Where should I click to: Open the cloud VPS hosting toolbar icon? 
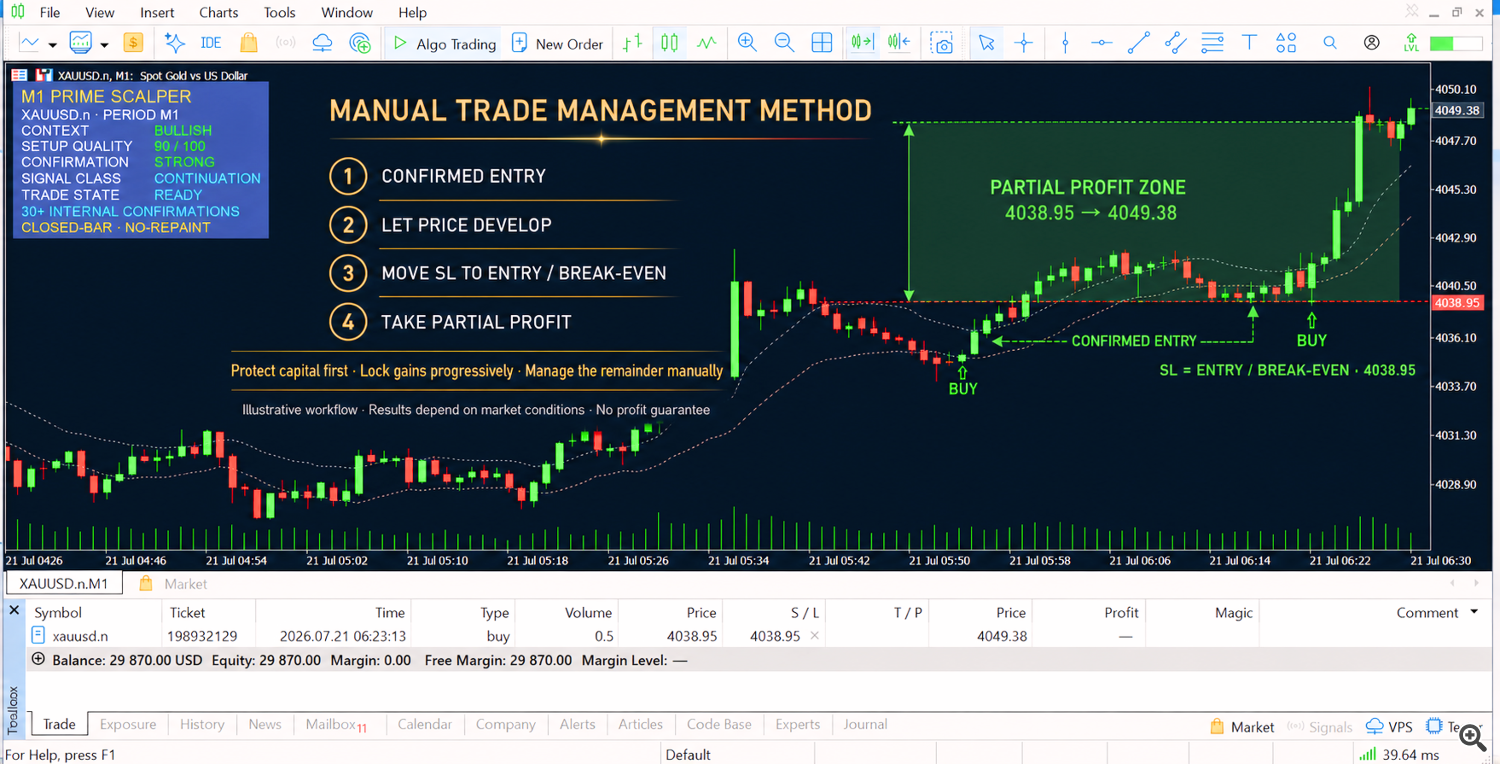pos(322,43)
